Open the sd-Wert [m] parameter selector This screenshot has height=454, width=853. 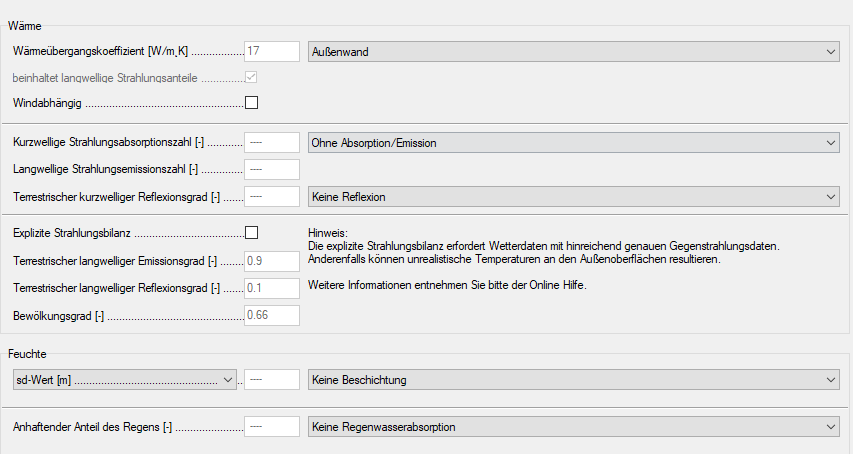[124, 380]
